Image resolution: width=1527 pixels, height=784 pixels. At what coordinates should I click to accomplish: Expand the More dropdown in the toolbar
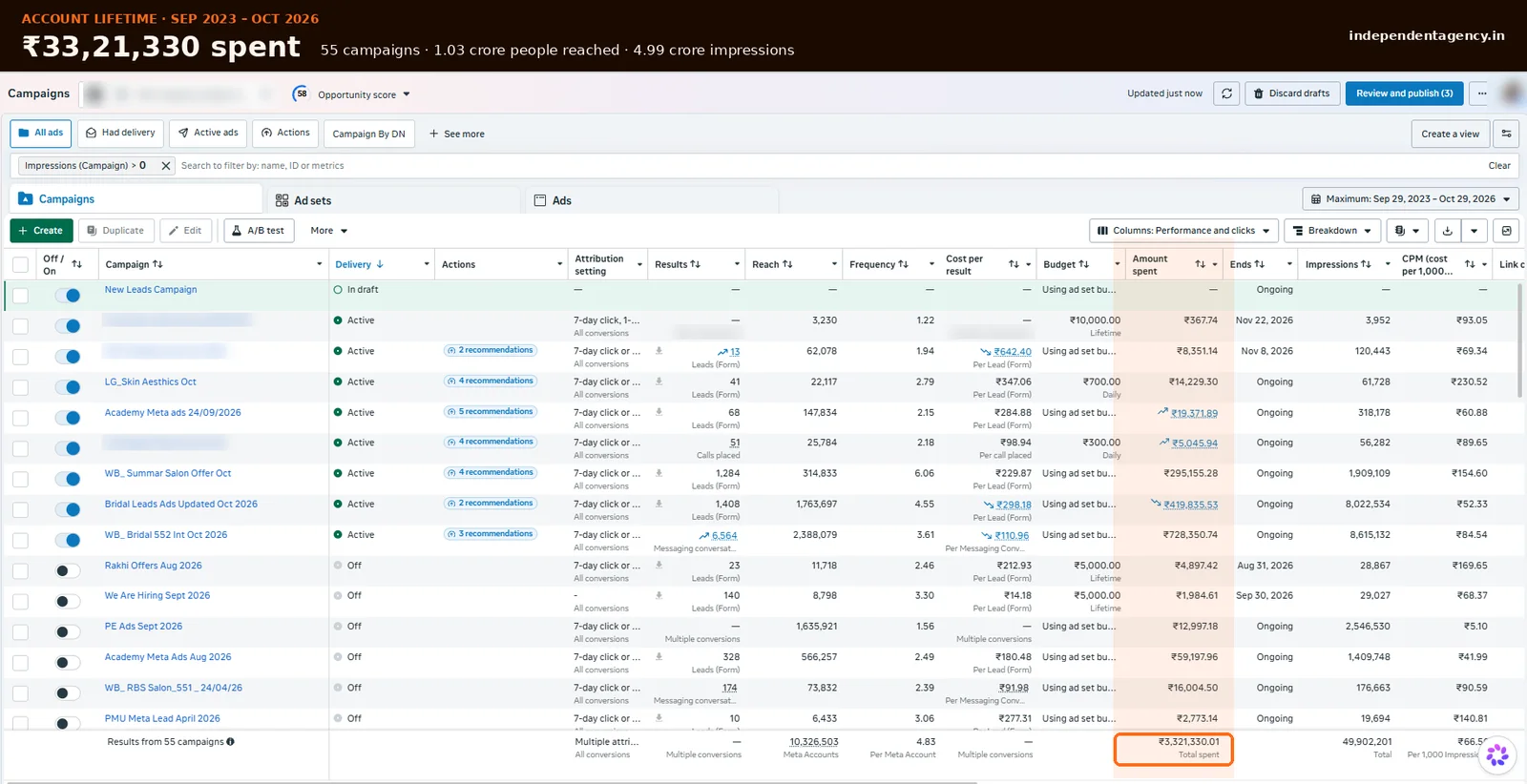(329, 231)
